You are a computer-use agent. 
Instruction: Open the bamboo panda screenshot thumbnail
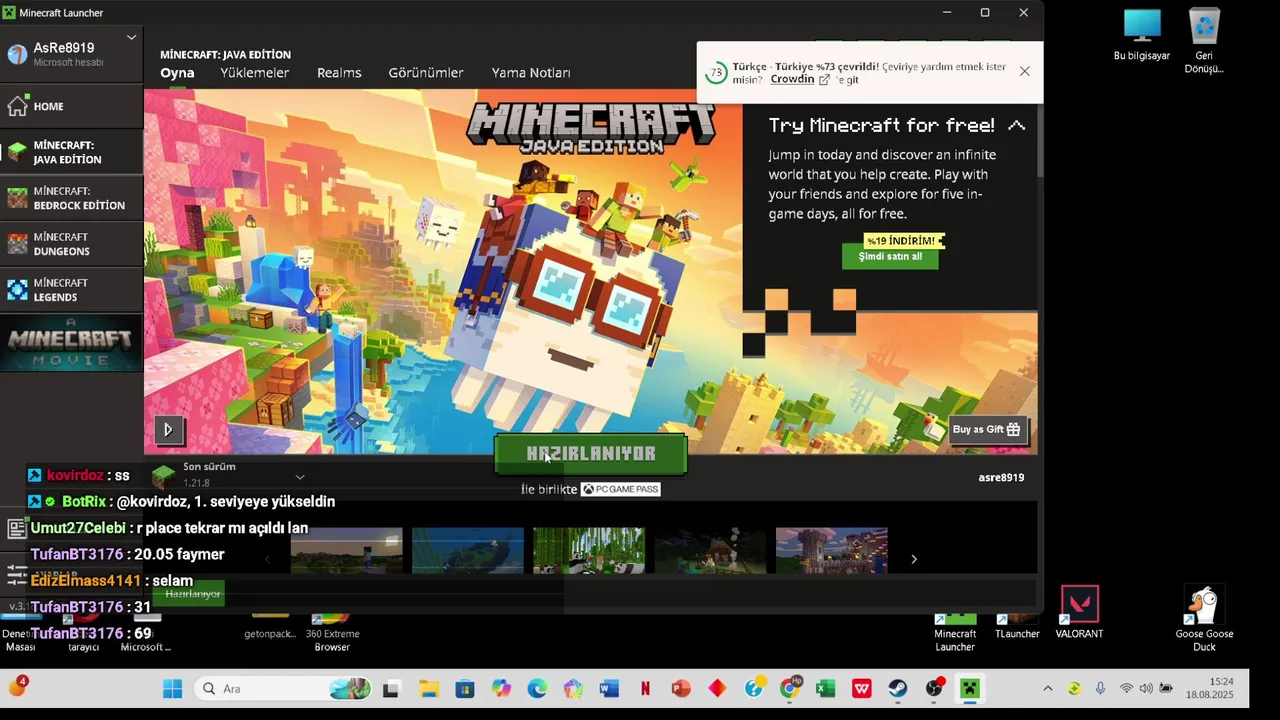coord(588,551)
